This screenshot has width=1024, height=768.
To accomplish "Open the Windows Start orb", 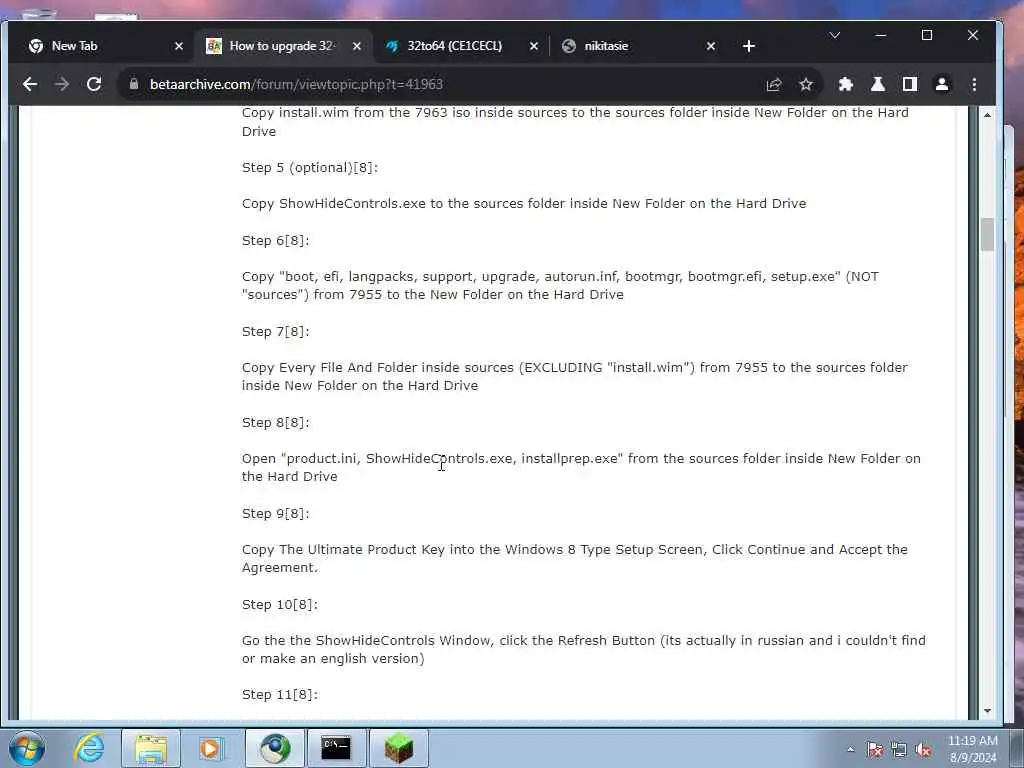I will click(x=27, y=748).
